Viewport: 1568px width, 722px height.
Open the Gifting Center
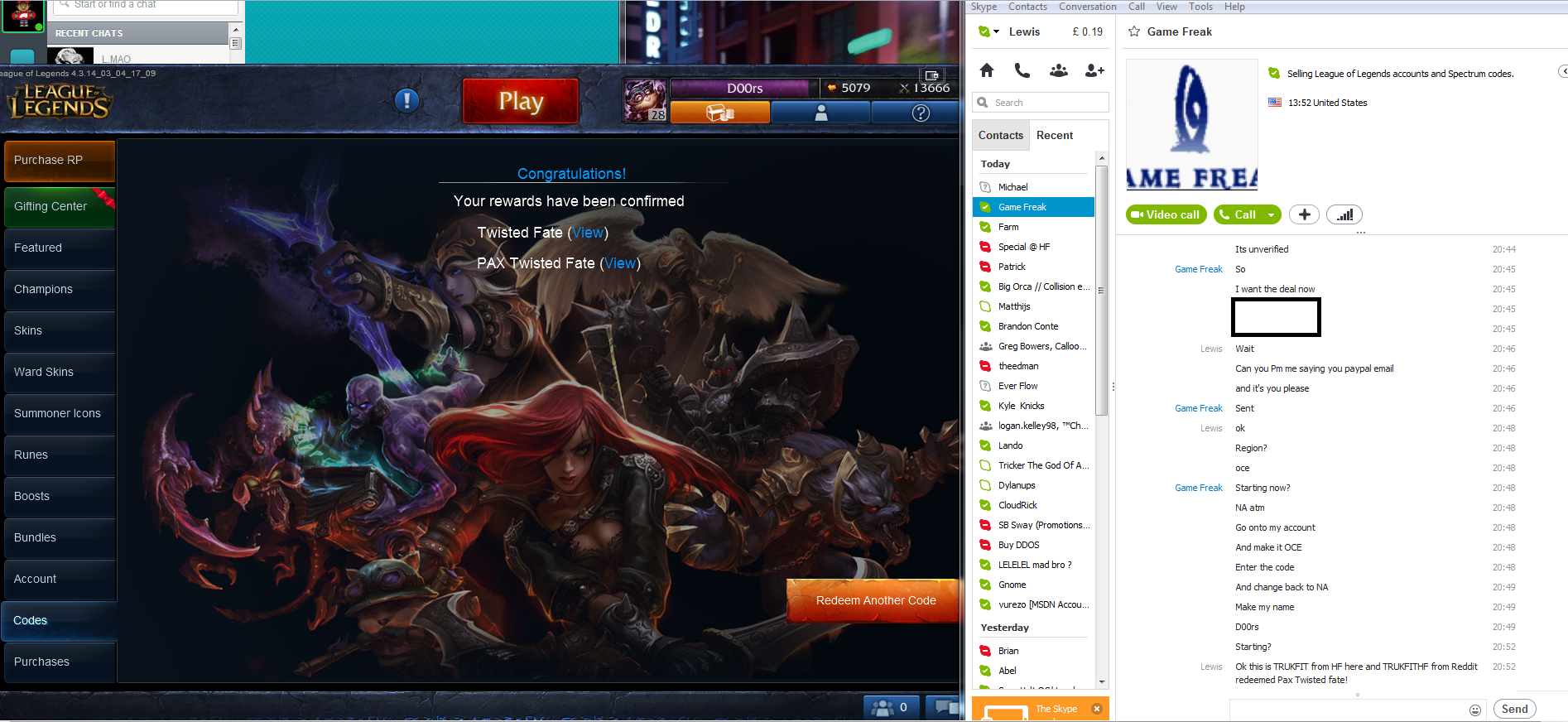pos(60,207)
